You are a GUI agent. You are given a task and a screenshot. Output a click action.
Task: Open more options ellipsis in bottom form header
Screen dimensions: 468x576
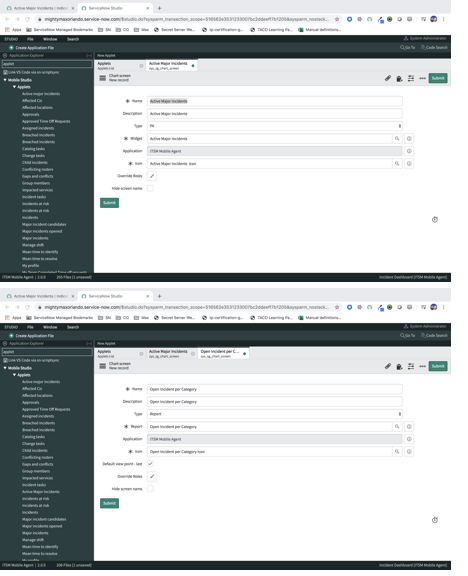coord(422,366)
